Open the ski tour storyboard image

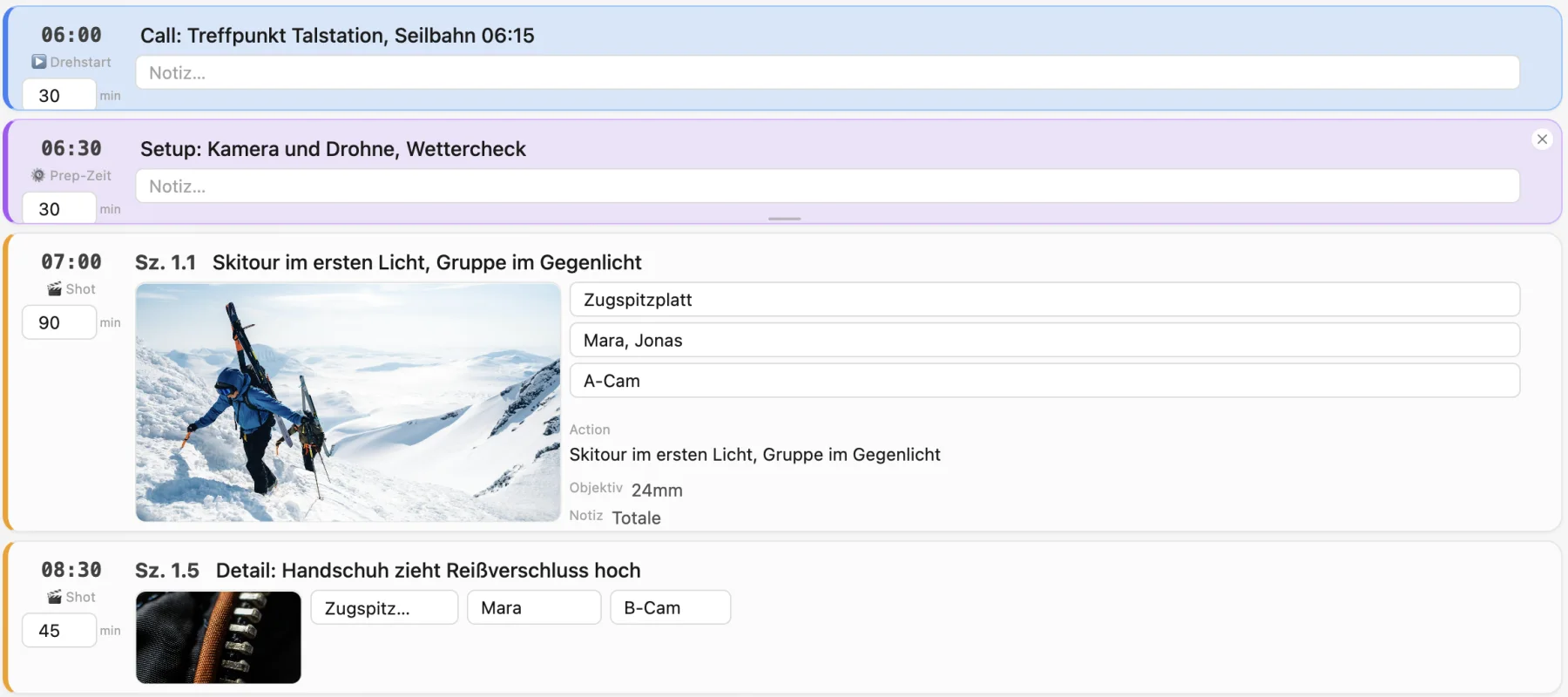click(348, 403)
